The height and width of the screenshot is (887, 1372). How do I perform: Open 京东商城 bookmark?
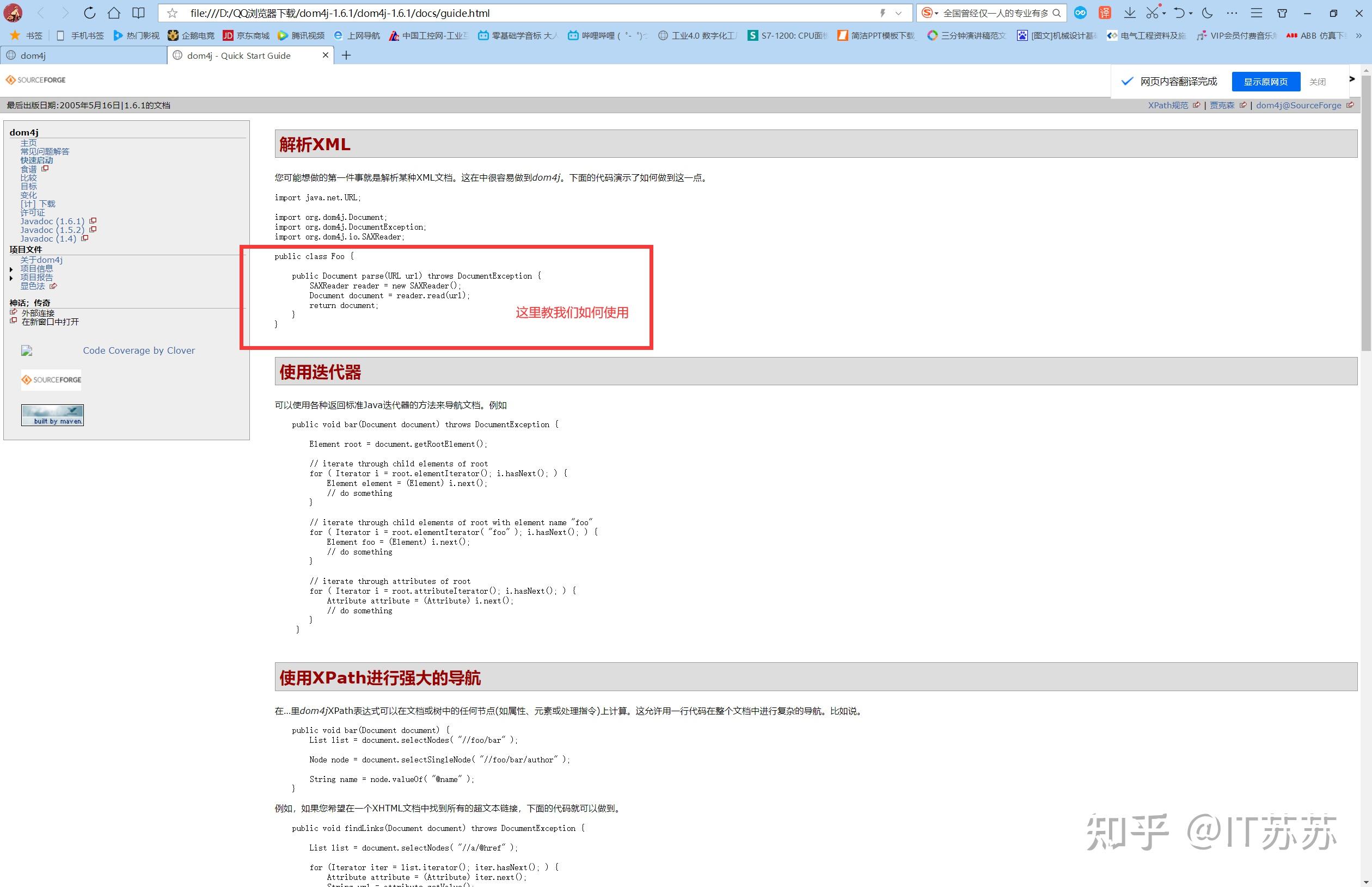click(x=246, y=36)
